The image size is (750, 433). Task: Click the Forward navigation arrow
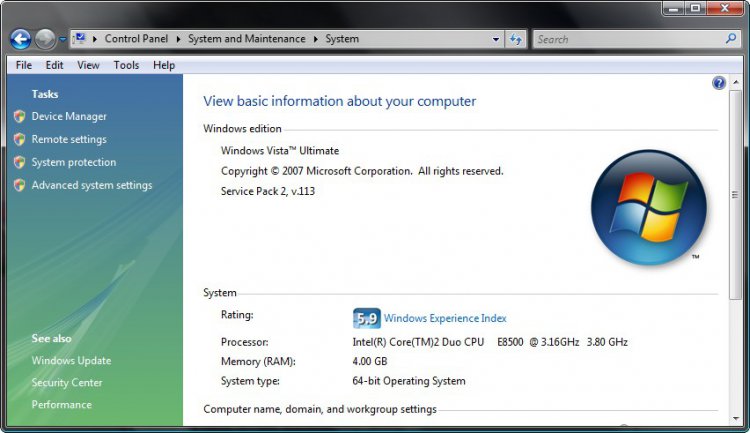tap(45, 39)
